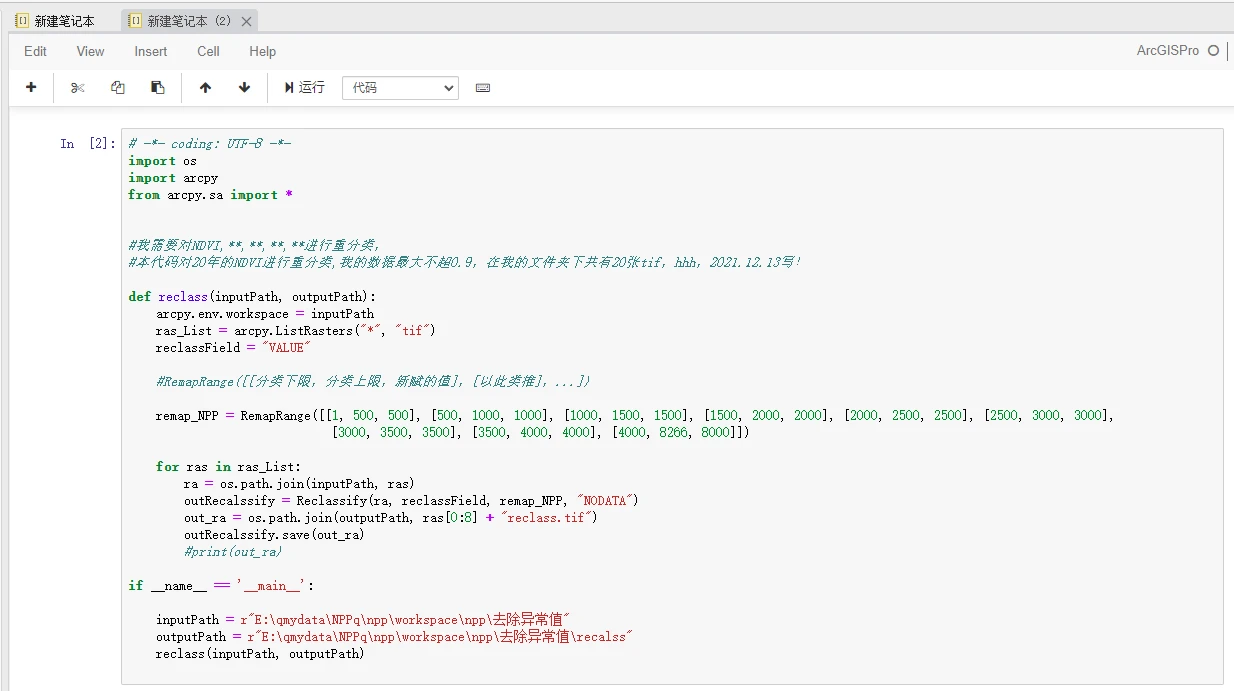This screenshot has width=1234, height=691.
Task: Paste cells below icon
Action: 157,87
